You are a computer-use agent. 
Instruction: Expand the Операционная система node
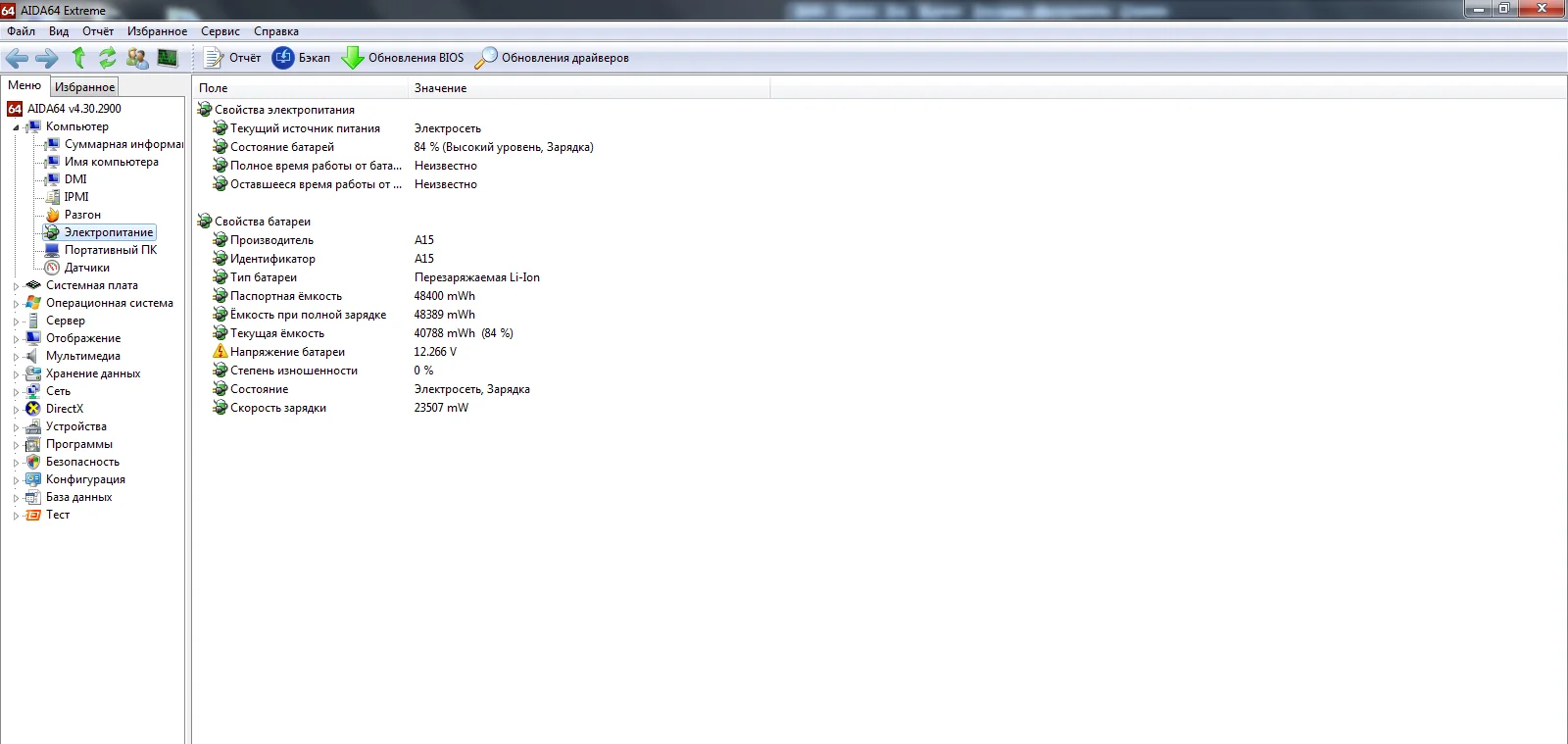16,304
